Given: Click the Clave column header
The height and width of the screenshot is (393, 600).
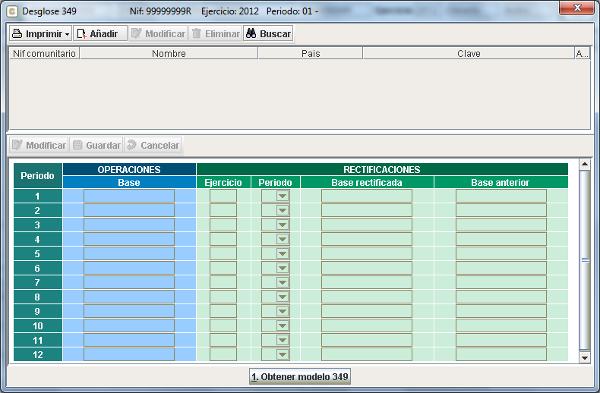Looking at the screenshot, I should [x=469, y=53].
